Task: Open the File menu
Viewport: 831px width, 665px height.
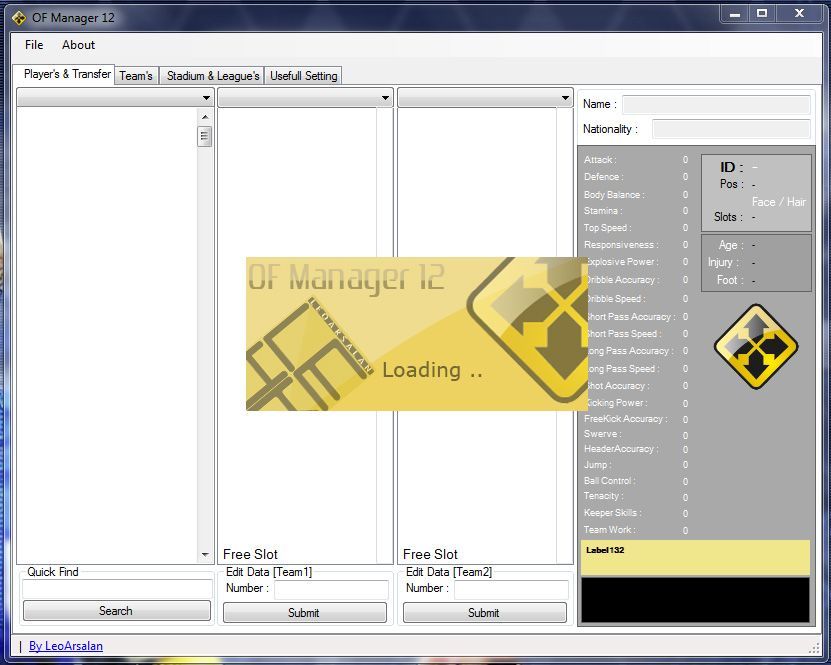Action: (x=34, y=45)
